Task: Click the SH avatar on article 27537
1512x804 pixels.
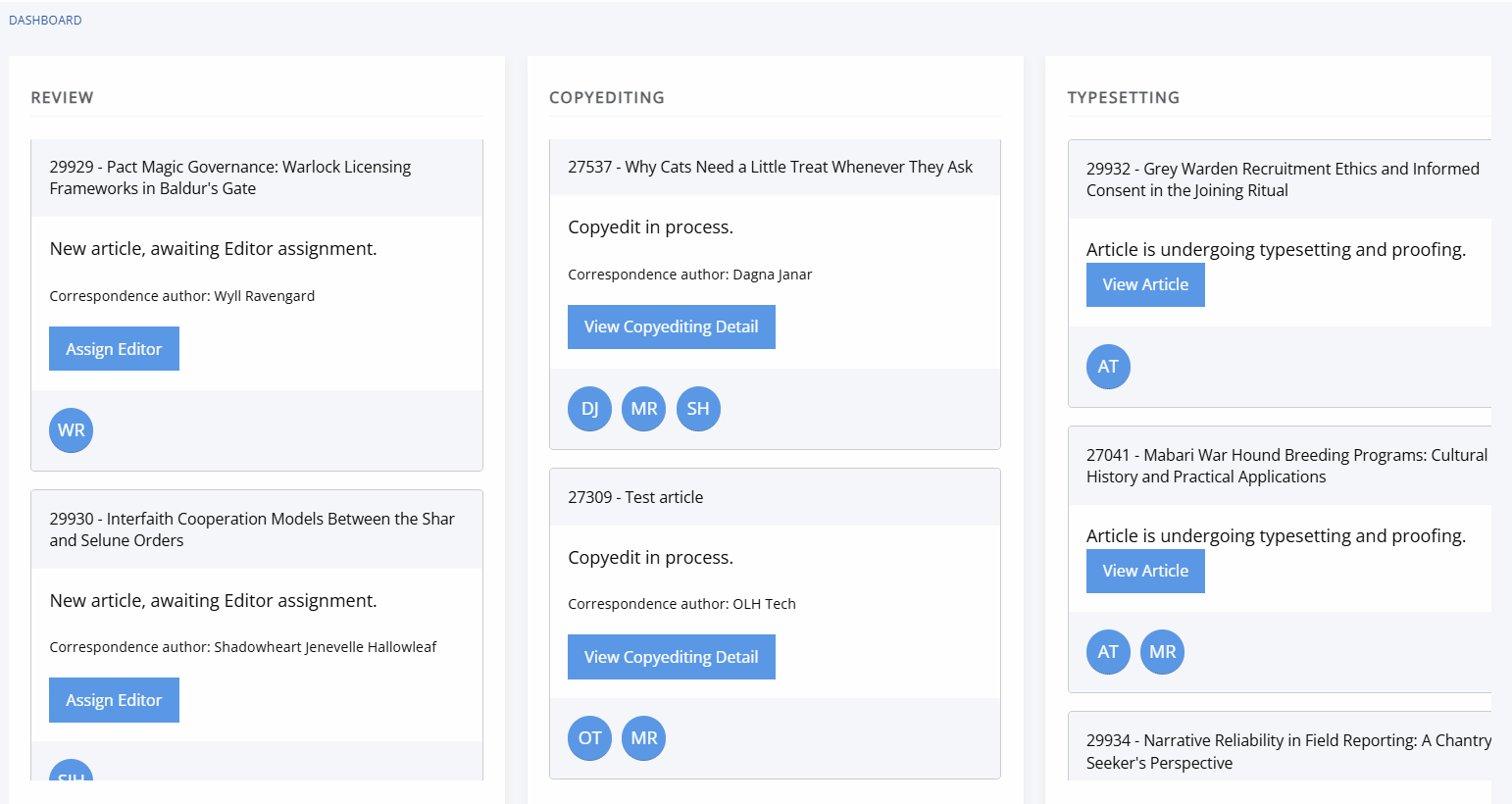Action: 698,409
